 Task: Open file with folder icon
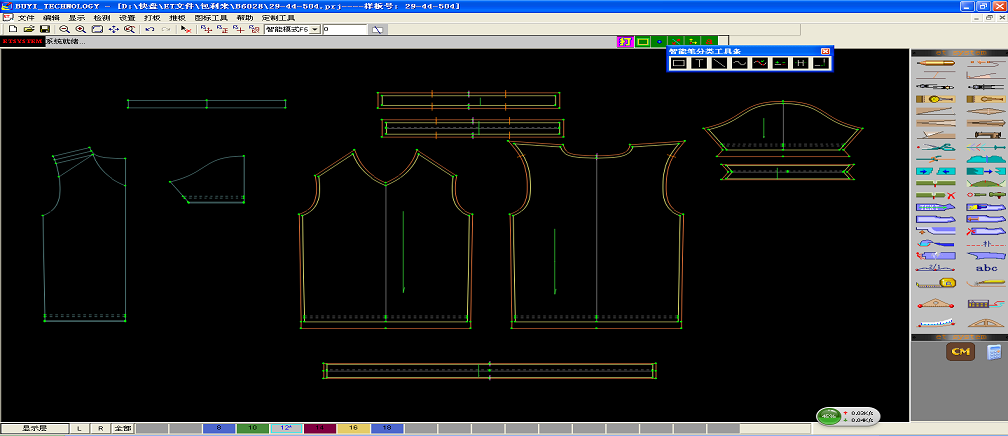(28, 29)
